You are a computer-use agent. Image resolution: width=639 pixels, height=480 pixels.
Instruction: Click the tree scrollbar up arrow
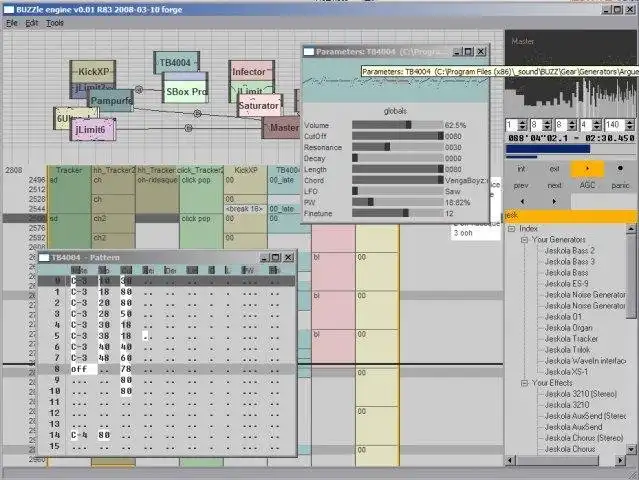(631, 229)
